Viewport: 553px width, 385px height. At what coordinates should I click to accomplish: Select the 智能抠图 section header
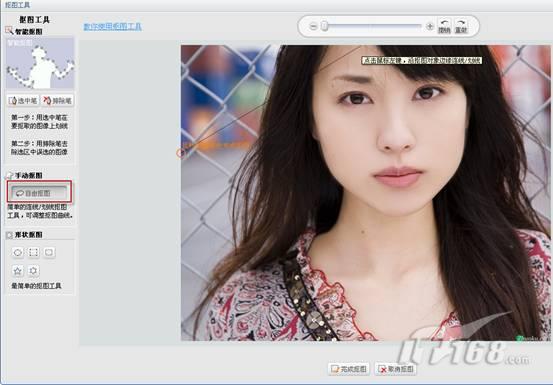click(24, 31)
